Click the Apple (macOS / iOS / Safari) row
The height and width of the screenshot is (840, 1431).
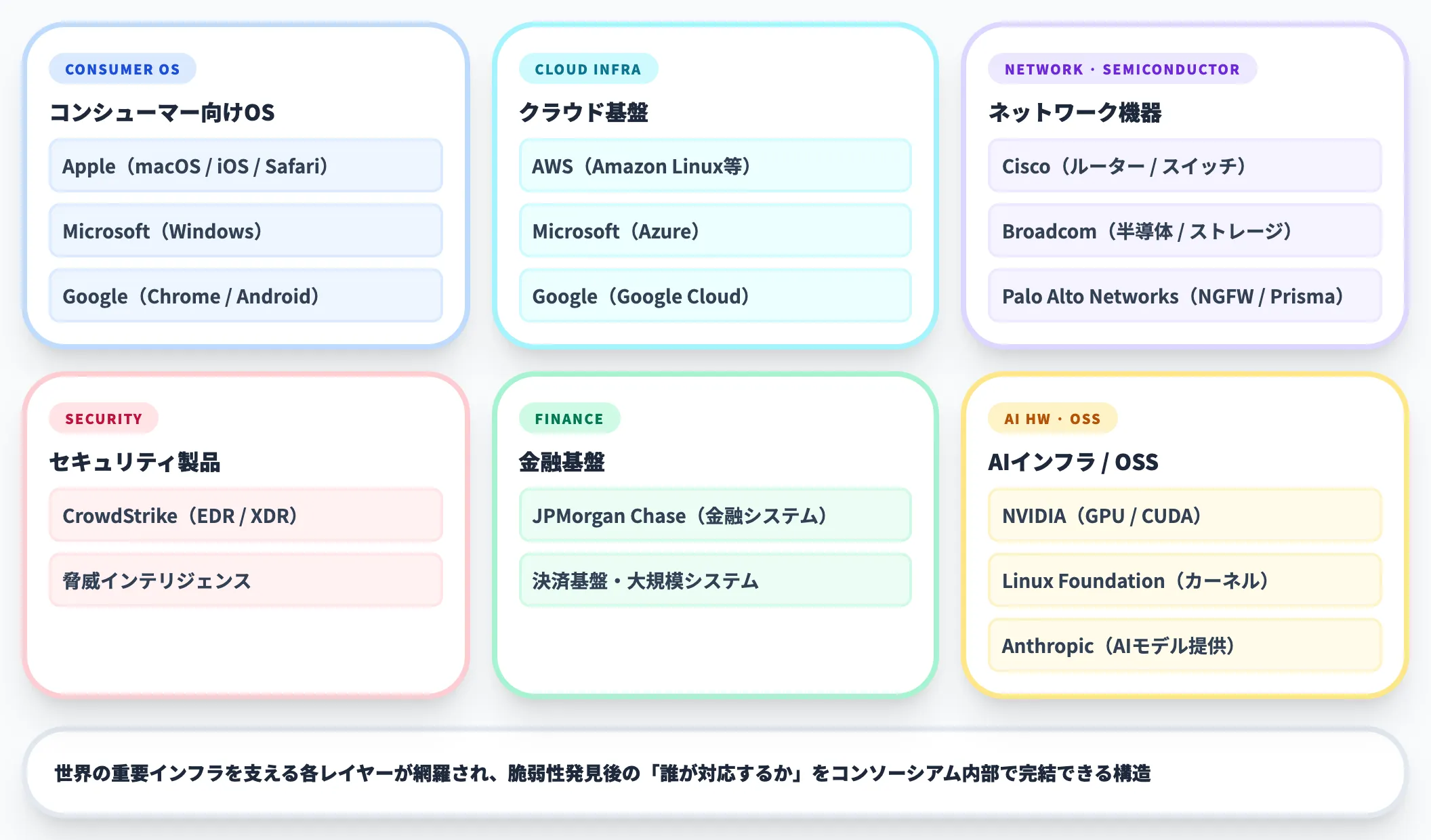pos(246,166)
